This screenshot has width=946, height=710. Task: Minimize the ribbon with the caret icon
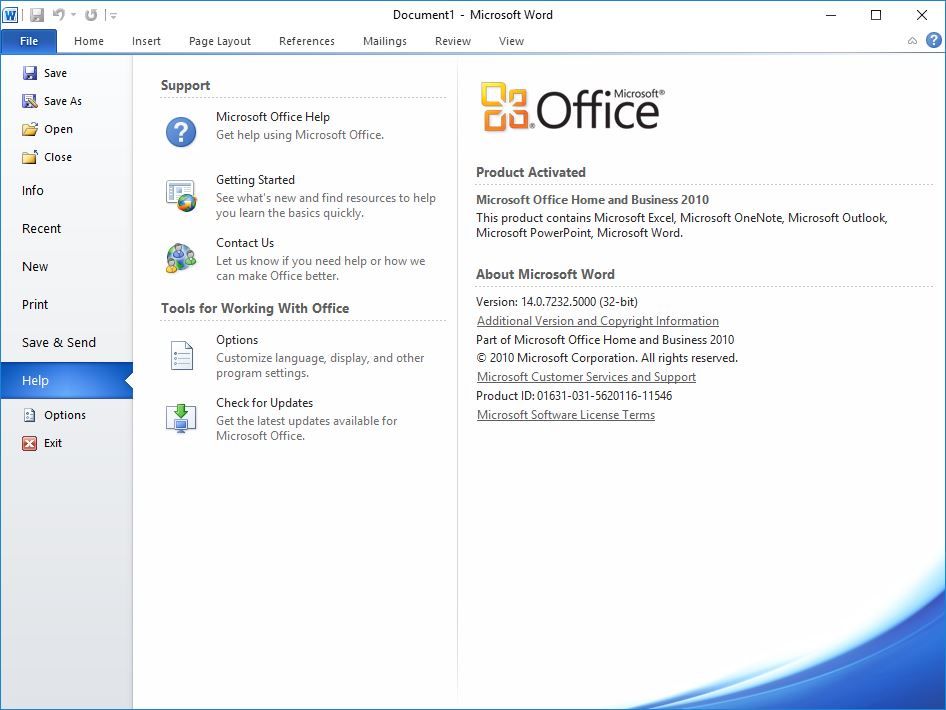tap(912, 41)
